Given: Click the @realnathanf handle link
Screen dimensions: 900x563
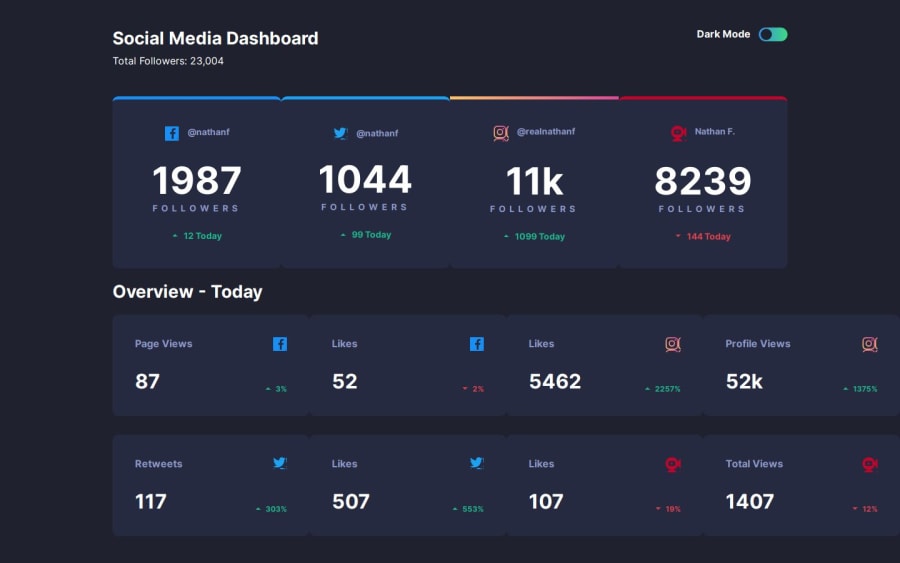Looking at the screenshot, I should click(546, 131).
